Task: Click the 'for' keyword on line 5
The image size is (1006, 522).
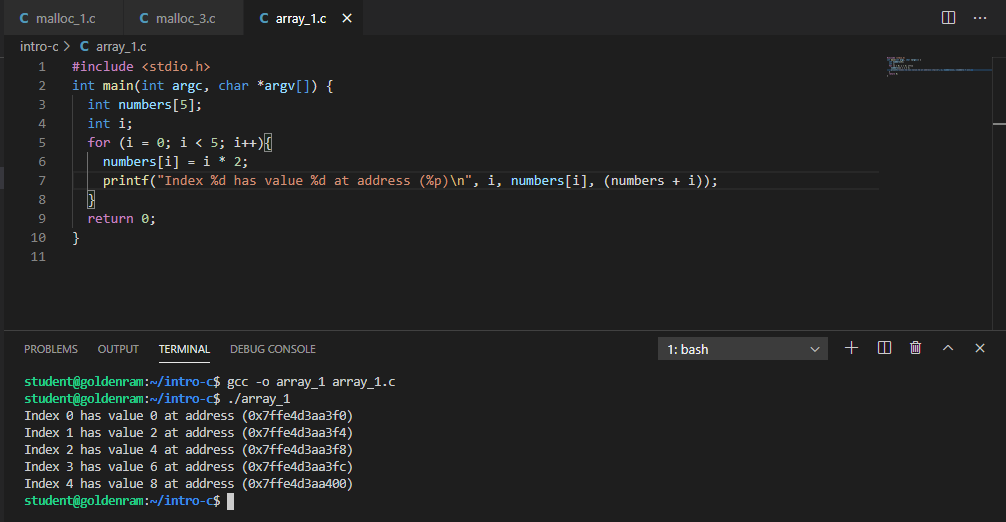Action: coord(99,143)
